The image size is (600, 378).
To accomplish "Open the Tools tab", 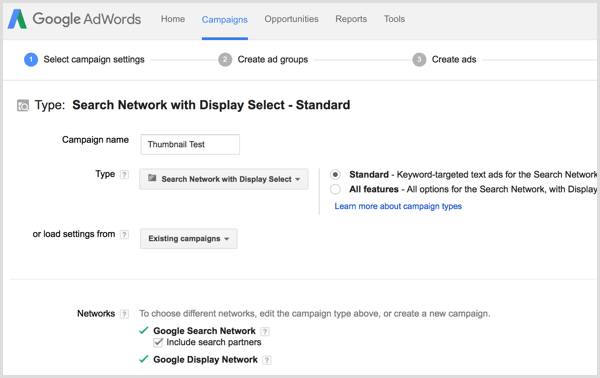I will point(394,19).
